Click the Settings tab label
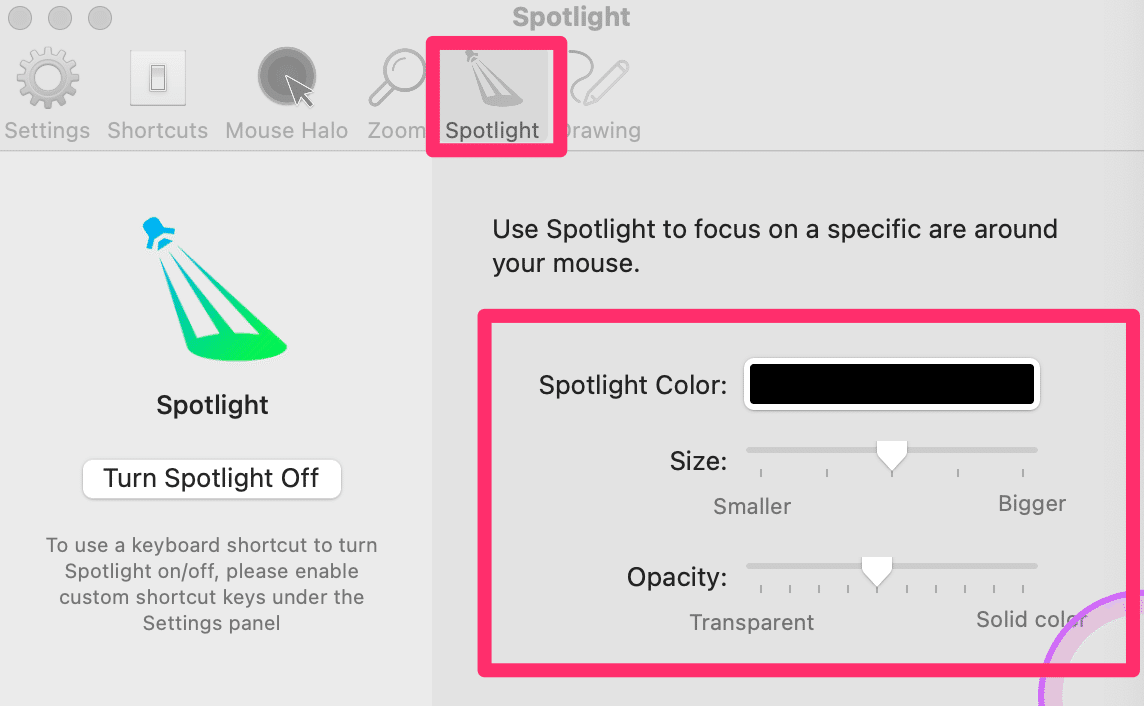Viewport: 1144px width, 706px height. pos(47,131)
